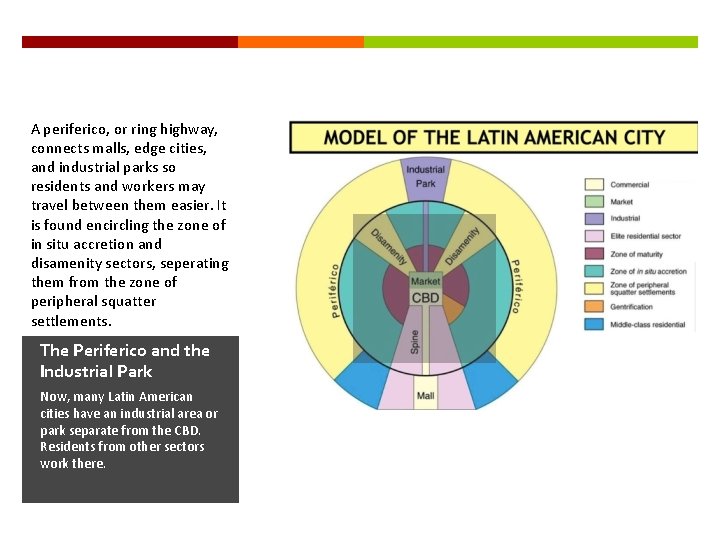This screenshot has height=540, width=720.
Task: Click the 'Mall' box at diagram bottom
Action: coord(426,395)
